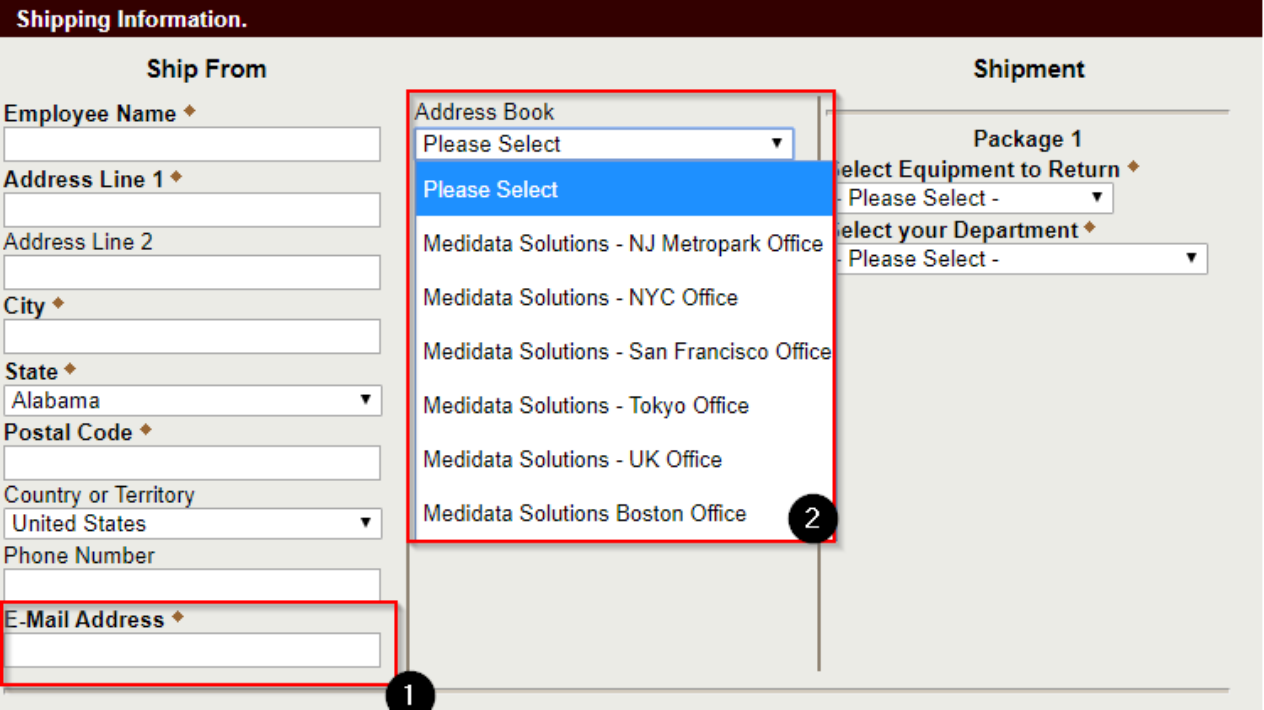Collapse the Address Book dropdown box
This screenshot has width=1264, height=710.
pos(604,144)
